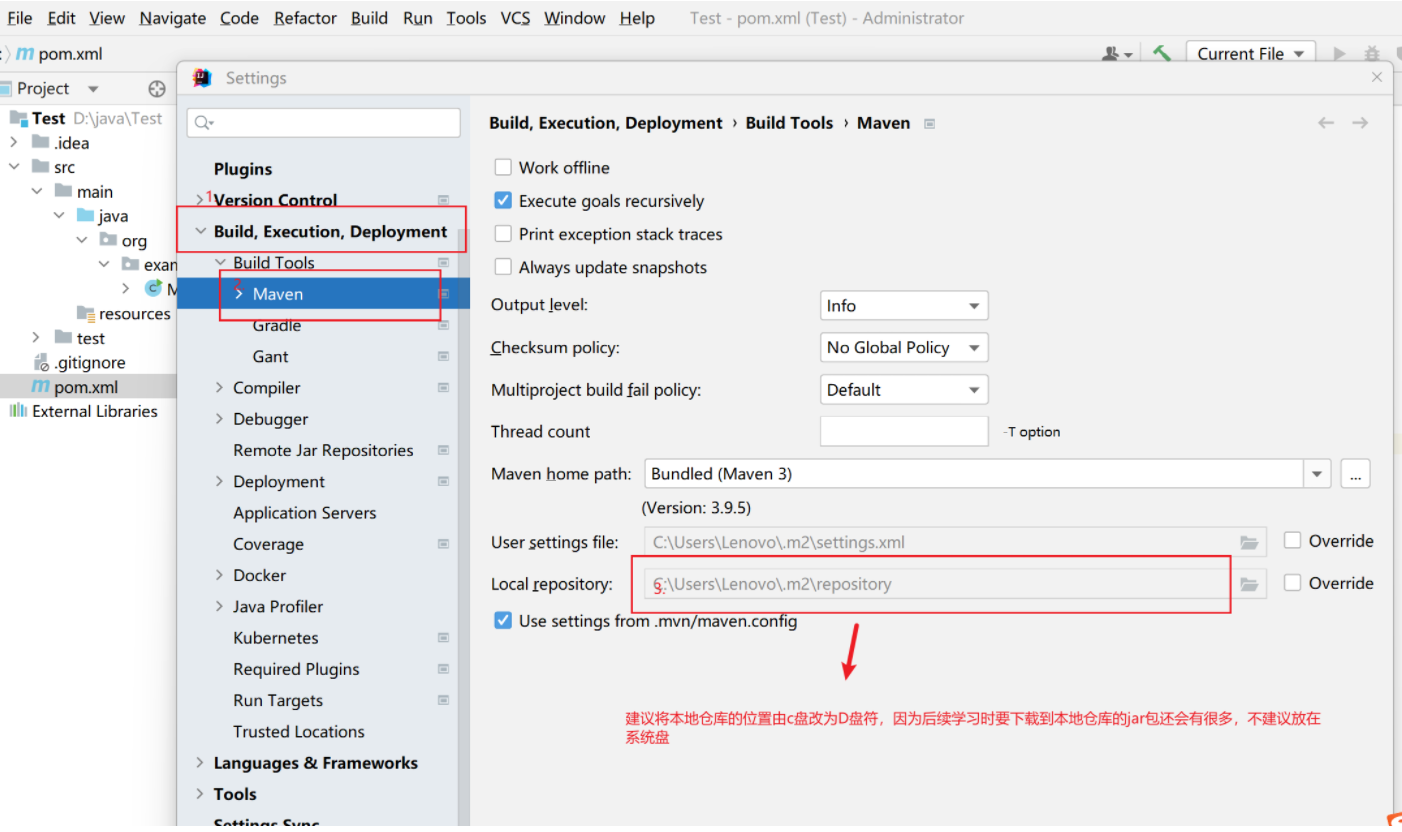Expand the test folder in Project tree
Image resolution: width=1402 pixels, height=832 pixels.
37,338
